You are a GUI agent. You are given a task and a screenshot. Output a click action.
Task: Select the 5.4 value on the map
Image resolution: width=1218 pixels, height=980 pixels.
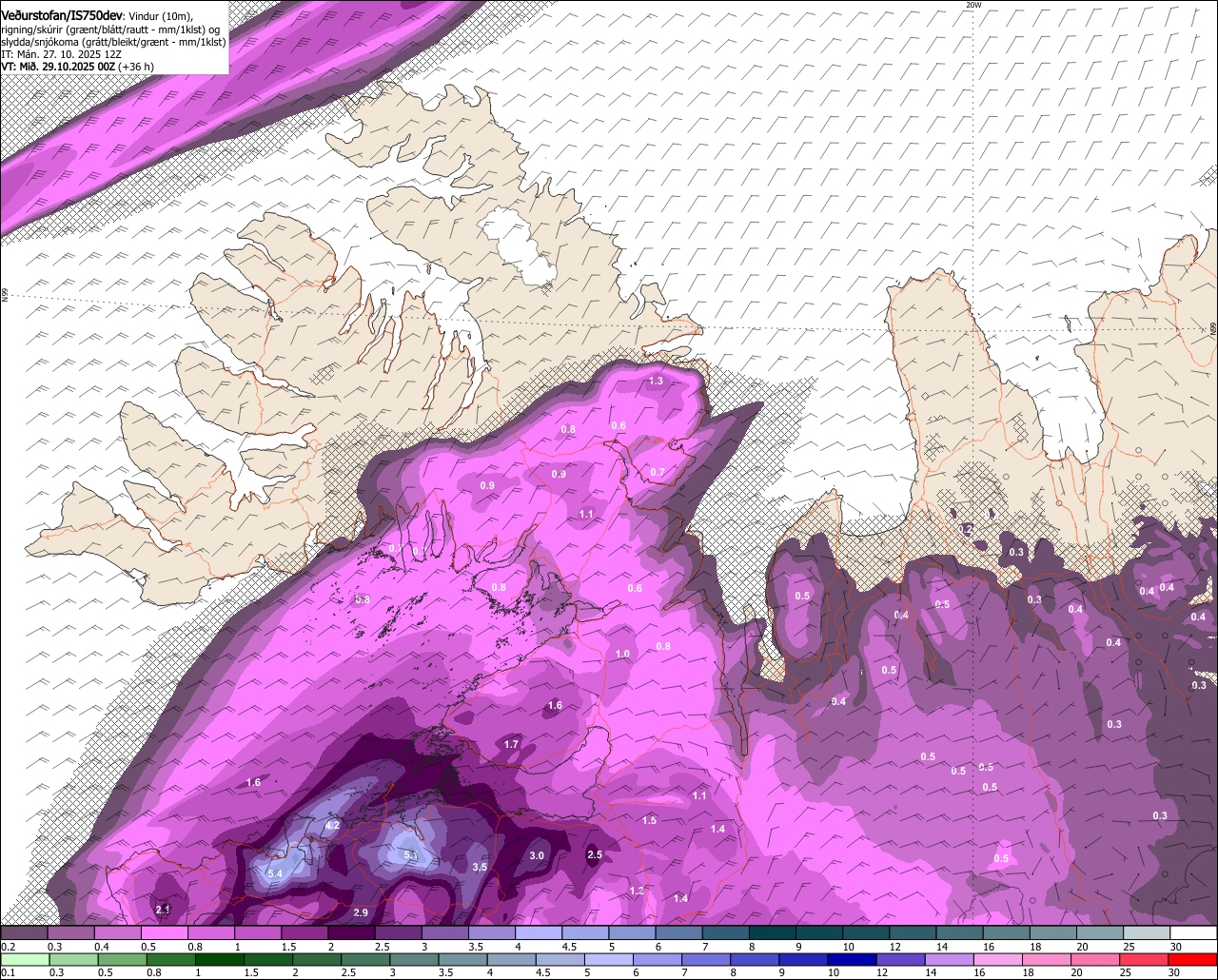click(x=276, y=873)
